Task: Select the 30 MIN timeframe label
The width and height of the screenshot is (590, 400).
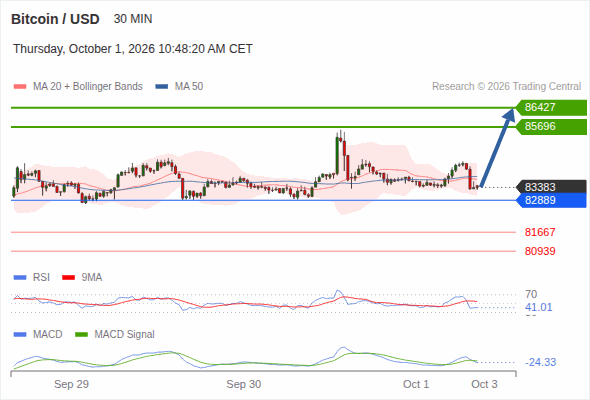Action: click(133, 19)
